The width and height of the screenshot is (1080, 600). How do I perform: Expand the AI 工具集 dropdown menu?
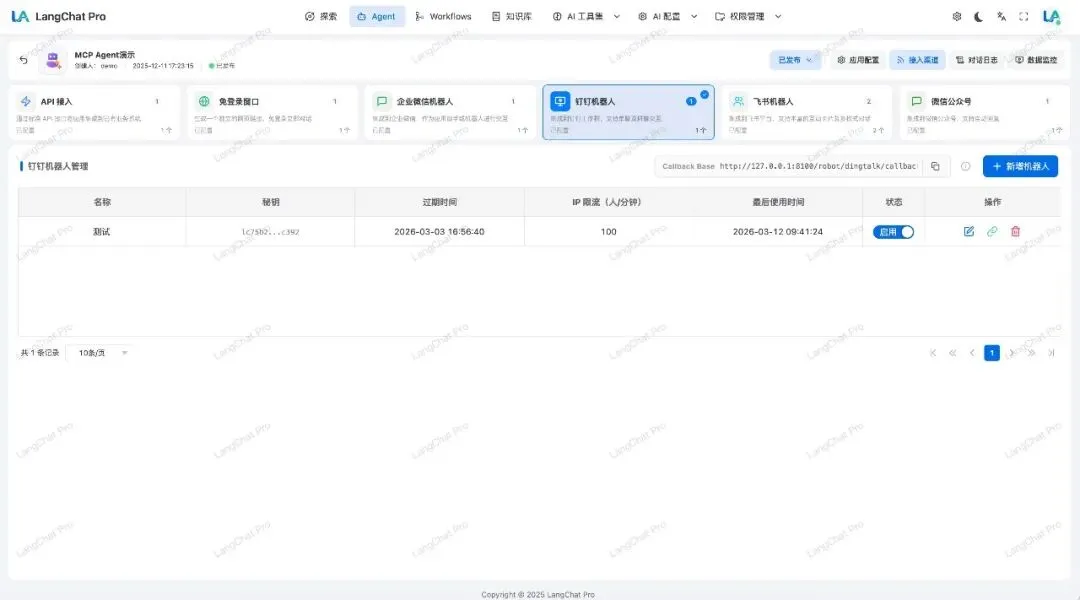tap(586, 17)
